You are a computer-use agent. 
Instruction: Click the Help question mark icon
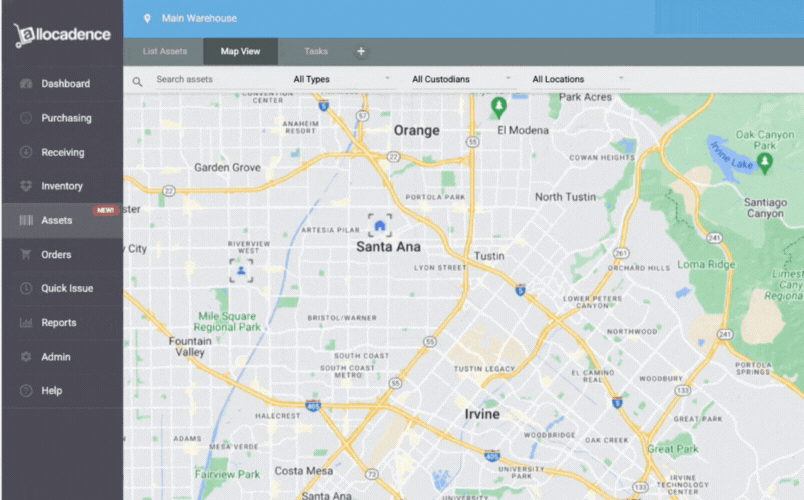26,391
